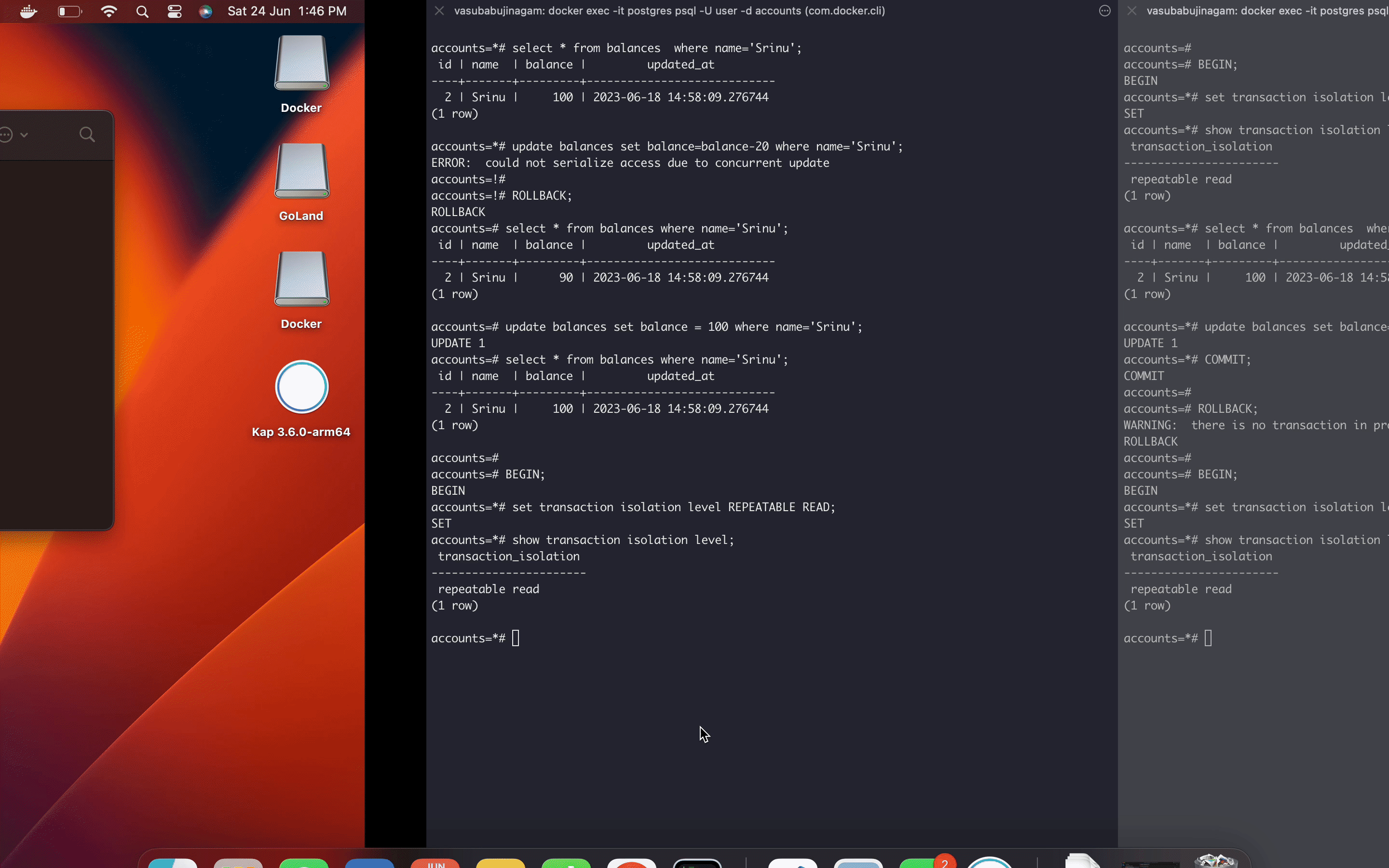Viewport: 1389px width, 868px height.
Task: Click the accounts=# ROLLBACK; line in right terminal
Action: pyautogui.click(x=1190, y=409)
